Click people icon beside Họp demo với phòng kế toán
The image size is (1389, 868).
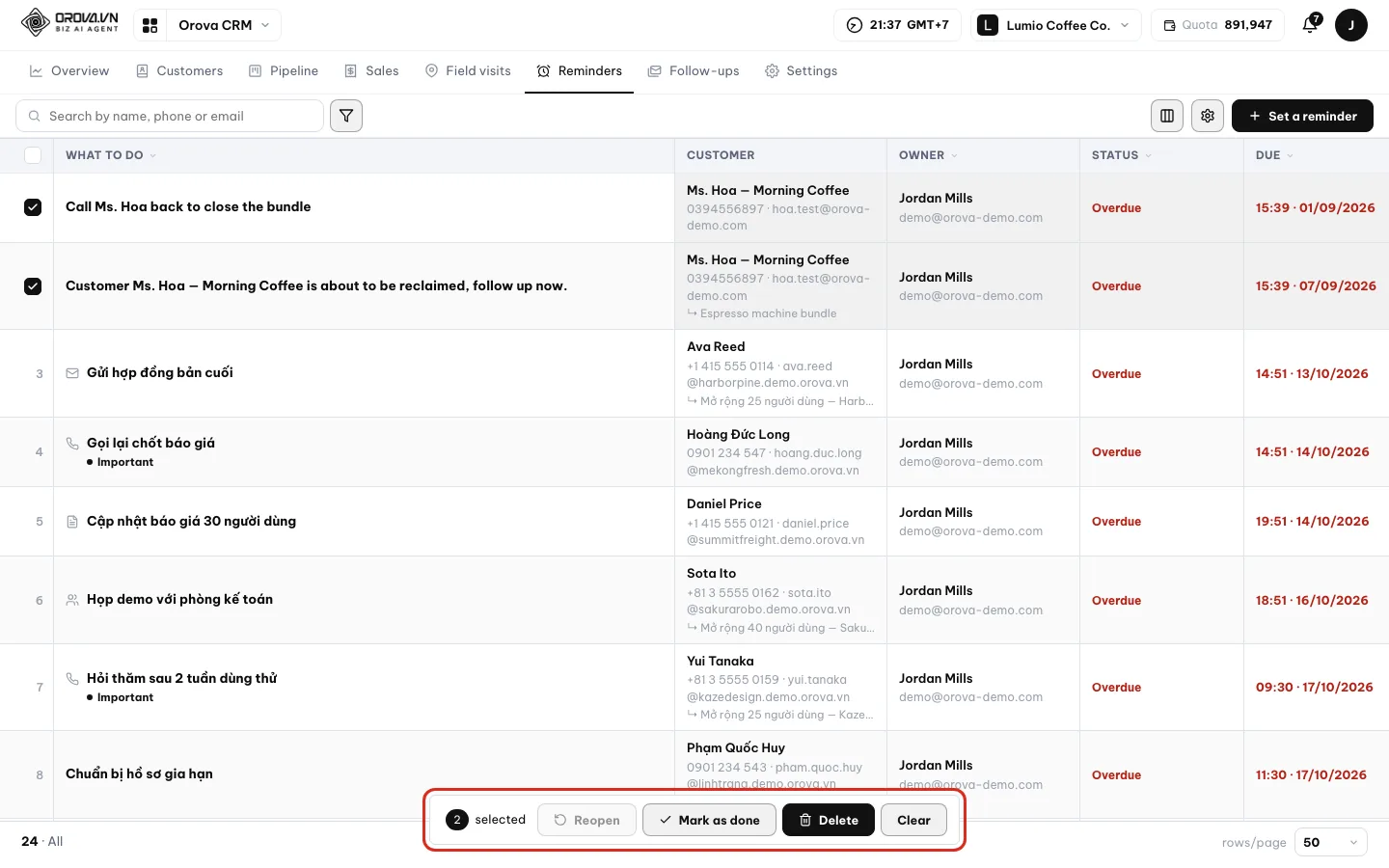tap(72, 600)
